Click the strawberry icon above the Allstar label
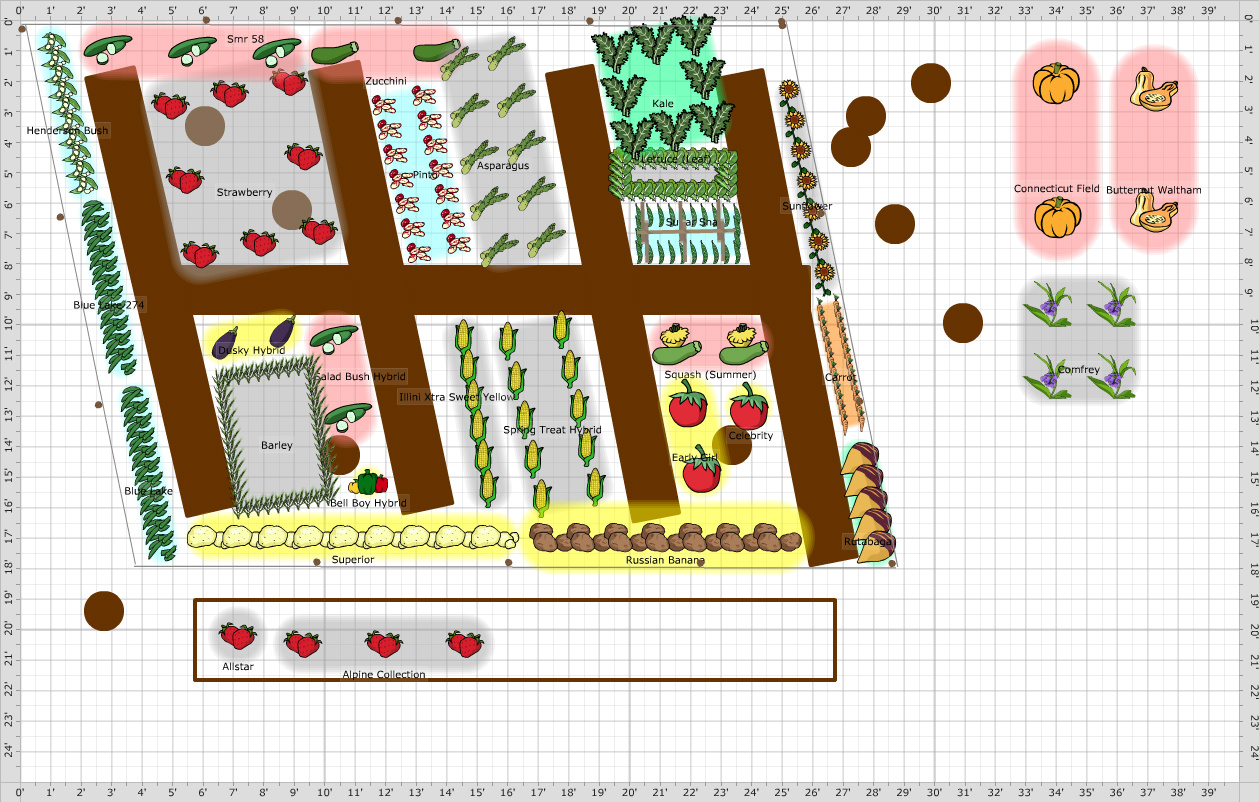 (x=238, y=635)
